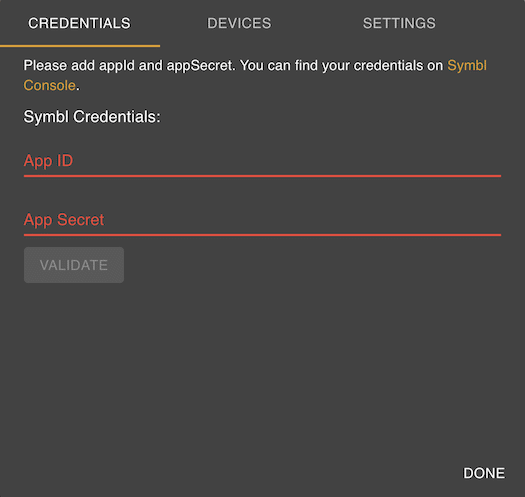Click the red underline beneath App Secret
This screenshot has height=497, width=525.
[x=262, y=235]
